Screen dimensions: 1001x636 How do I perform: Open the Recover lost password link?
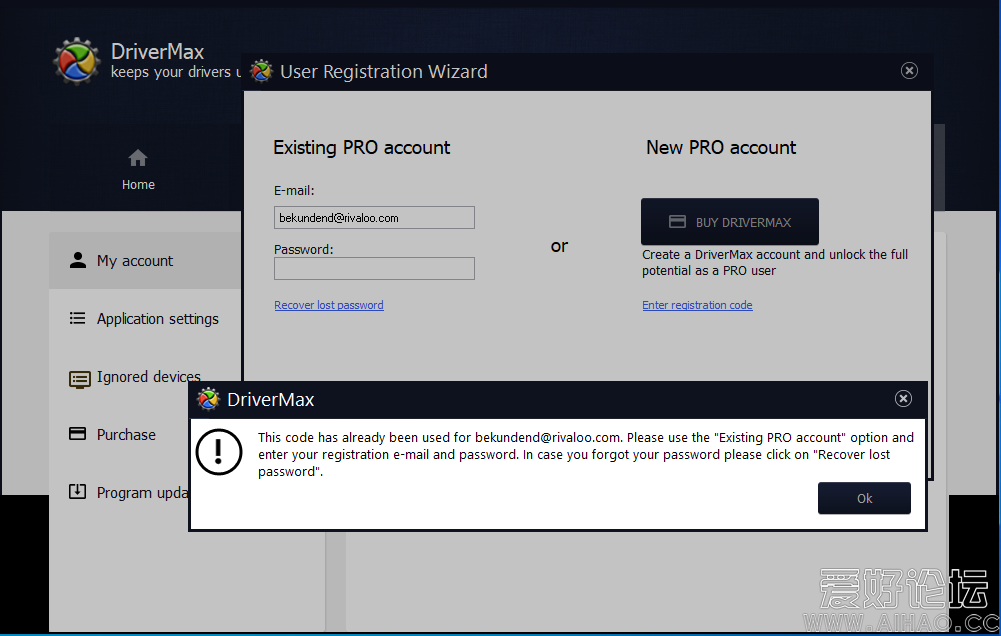click(x=329, y=305)
